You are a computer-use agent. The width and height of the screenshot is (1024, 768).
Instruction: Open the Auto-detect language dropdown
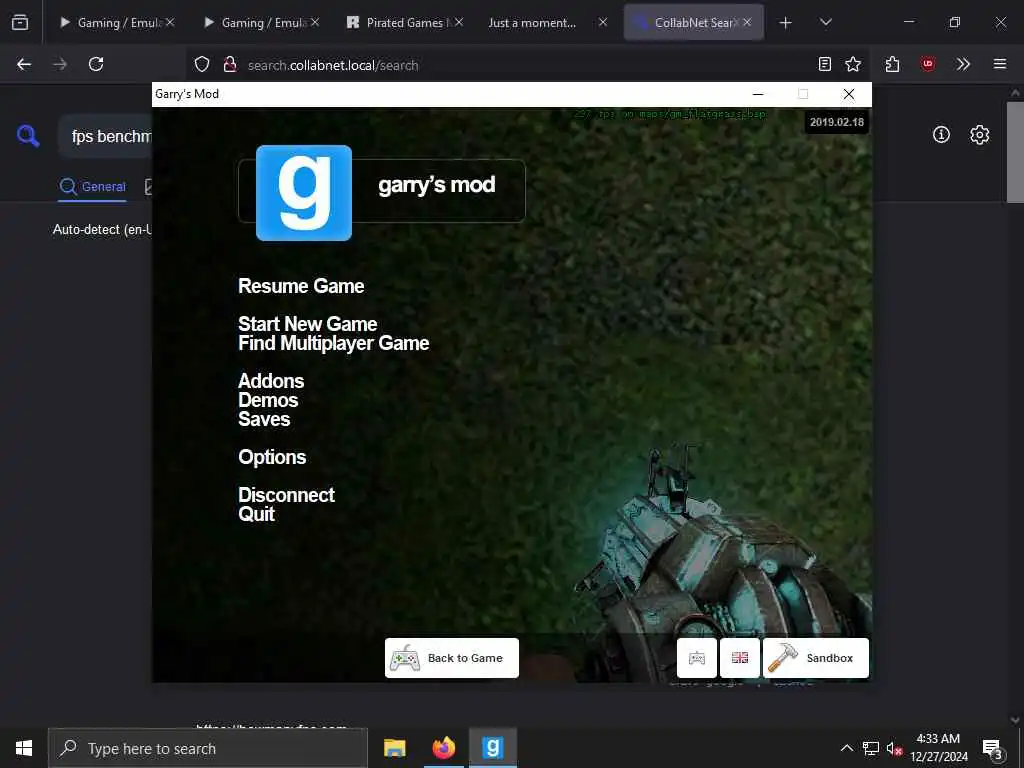tap(102, 229)
